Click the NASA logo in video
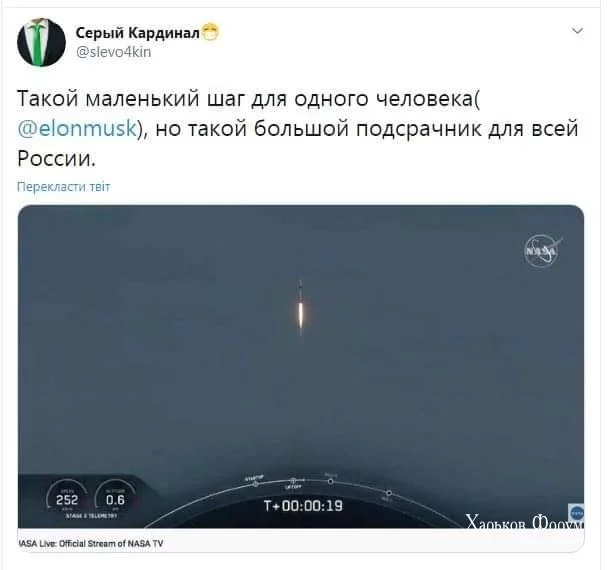607x570 pixels. pos(542,251)
